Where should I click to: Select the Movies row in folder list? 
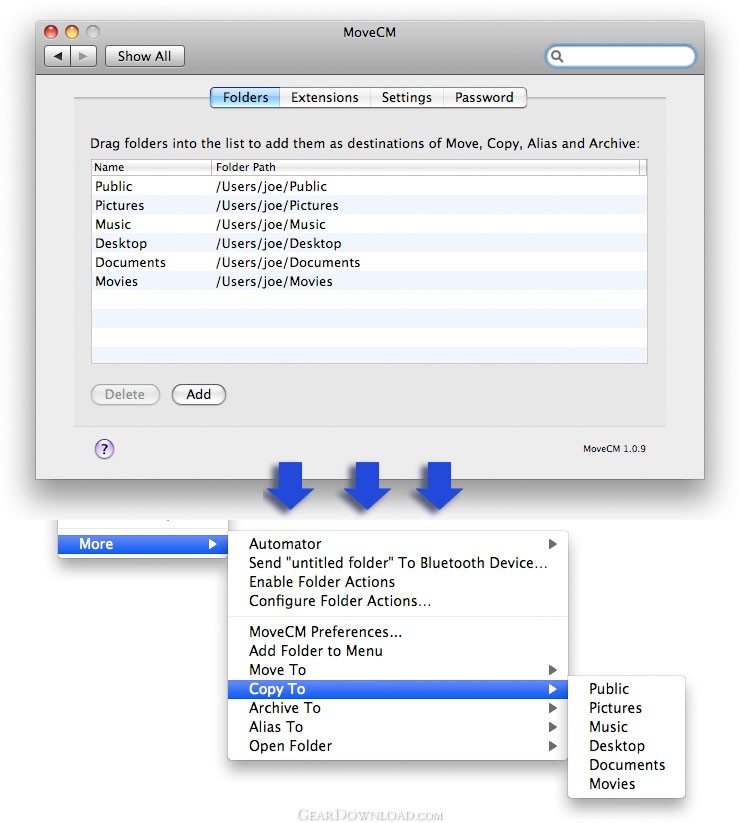369,281
